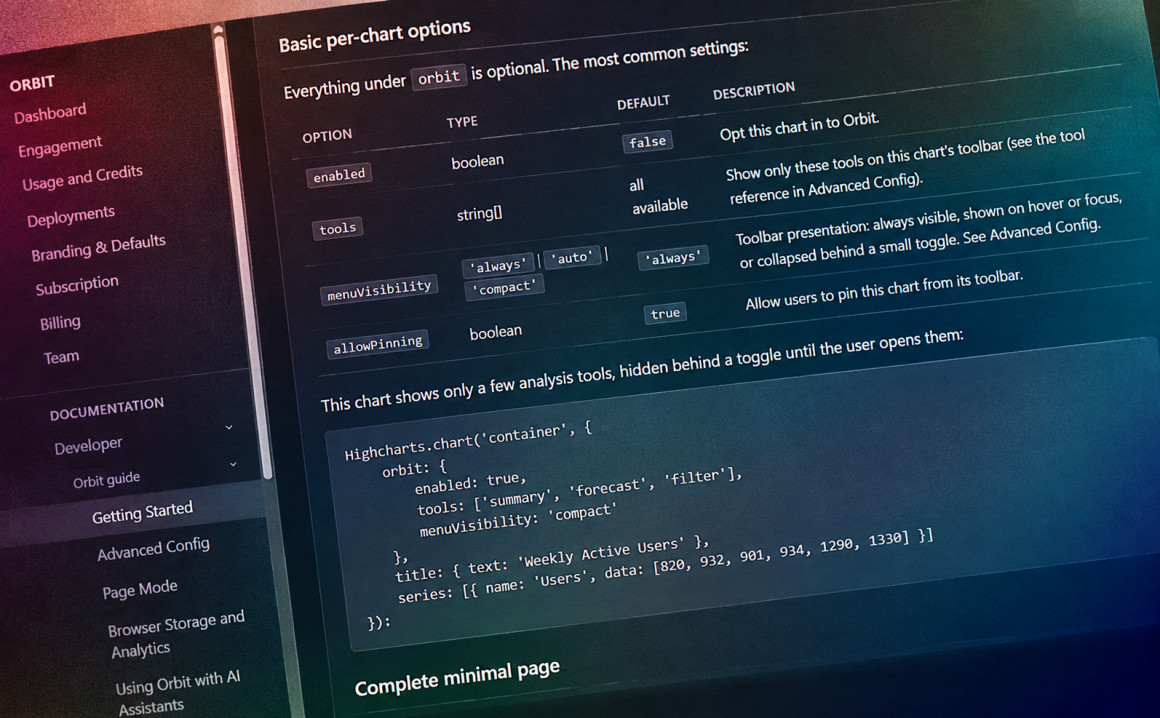Screen dimensions: 1160x718
Task: Click the 'string[]' type cell
Action: tap(479, 214)
